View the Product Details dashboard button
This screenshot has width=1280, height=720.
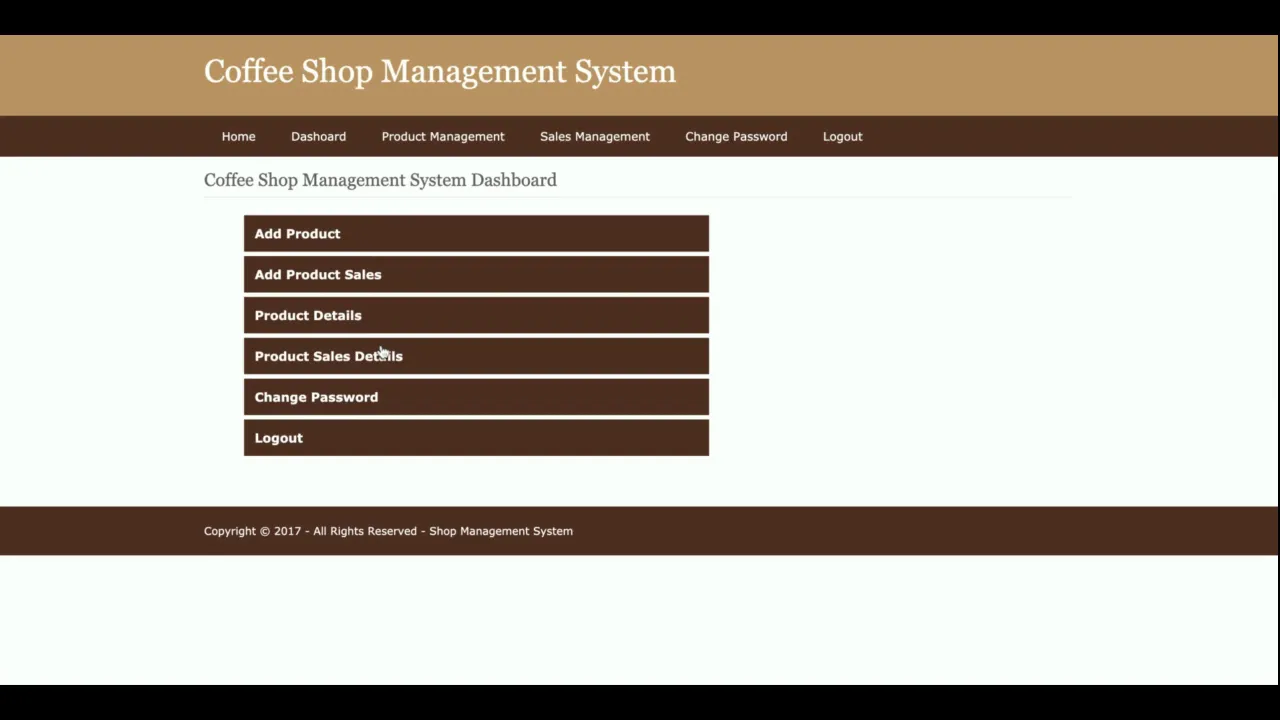pyautogui.click(x=476, y=315)
